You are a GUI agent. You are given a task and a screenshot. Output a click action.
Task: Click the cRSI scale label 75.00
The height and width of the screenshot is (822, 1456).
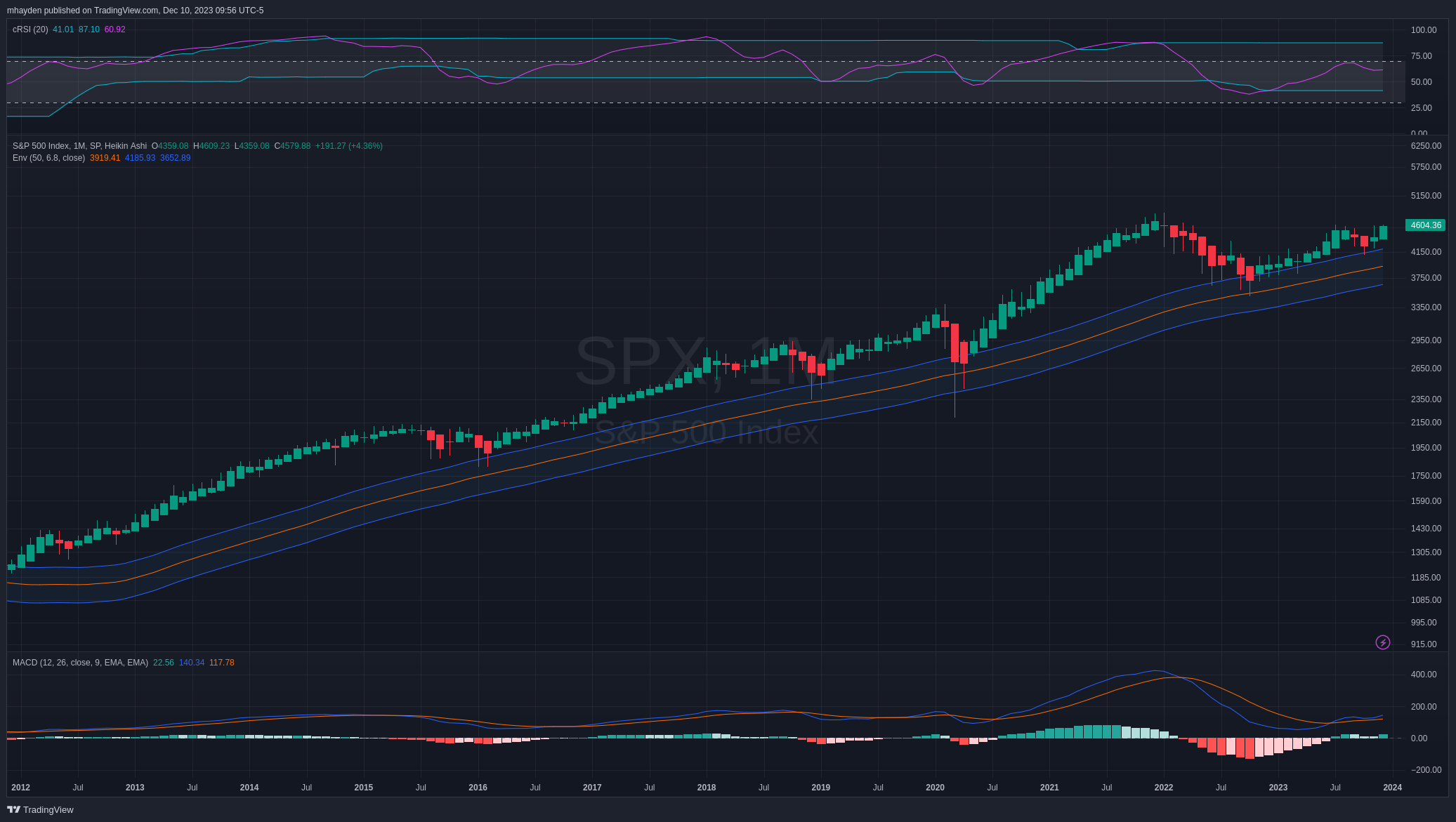coord(1422,56)
